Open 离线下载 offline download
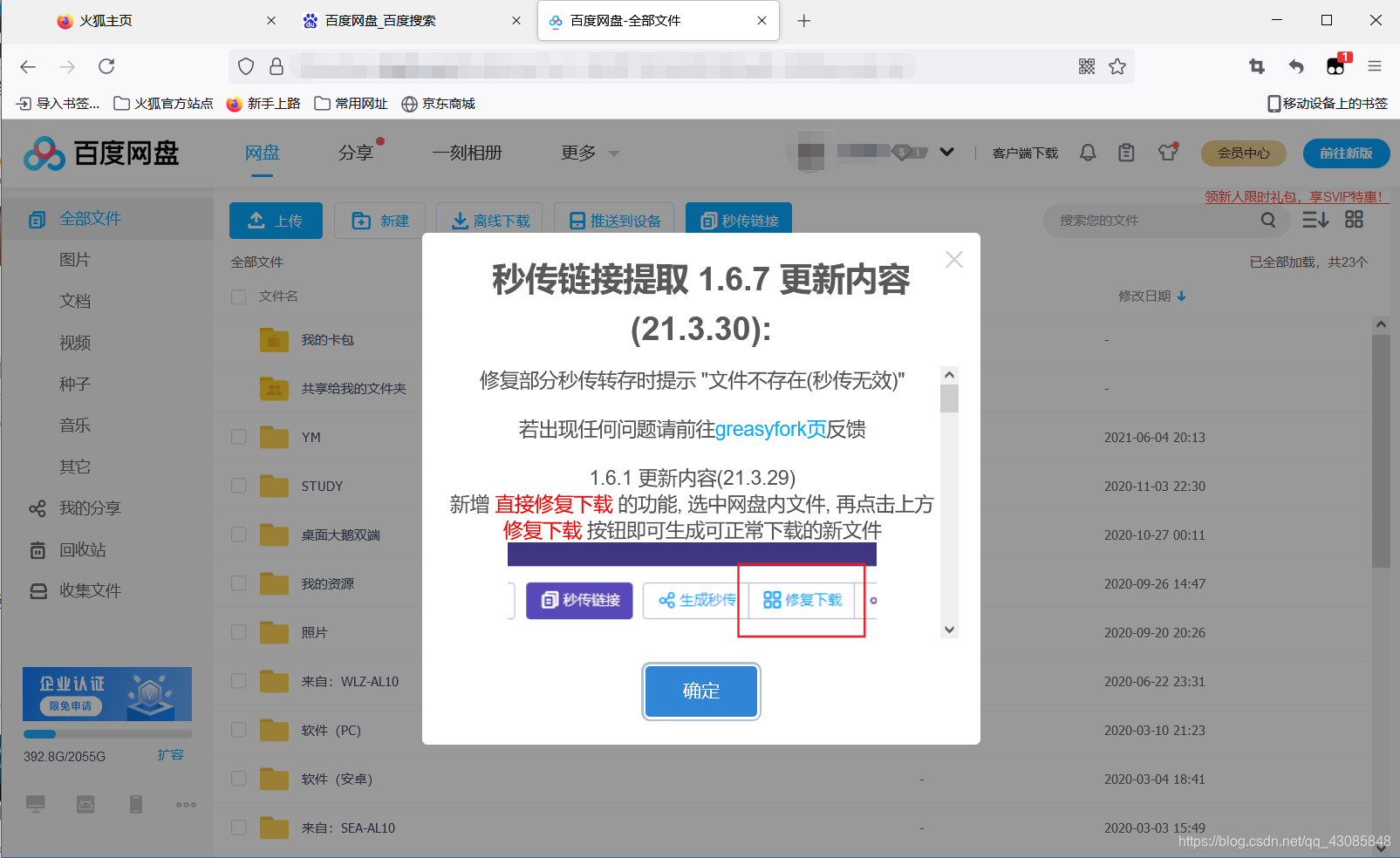The height and width of the screenshot is (858, 1400). [x=489, y=221]
